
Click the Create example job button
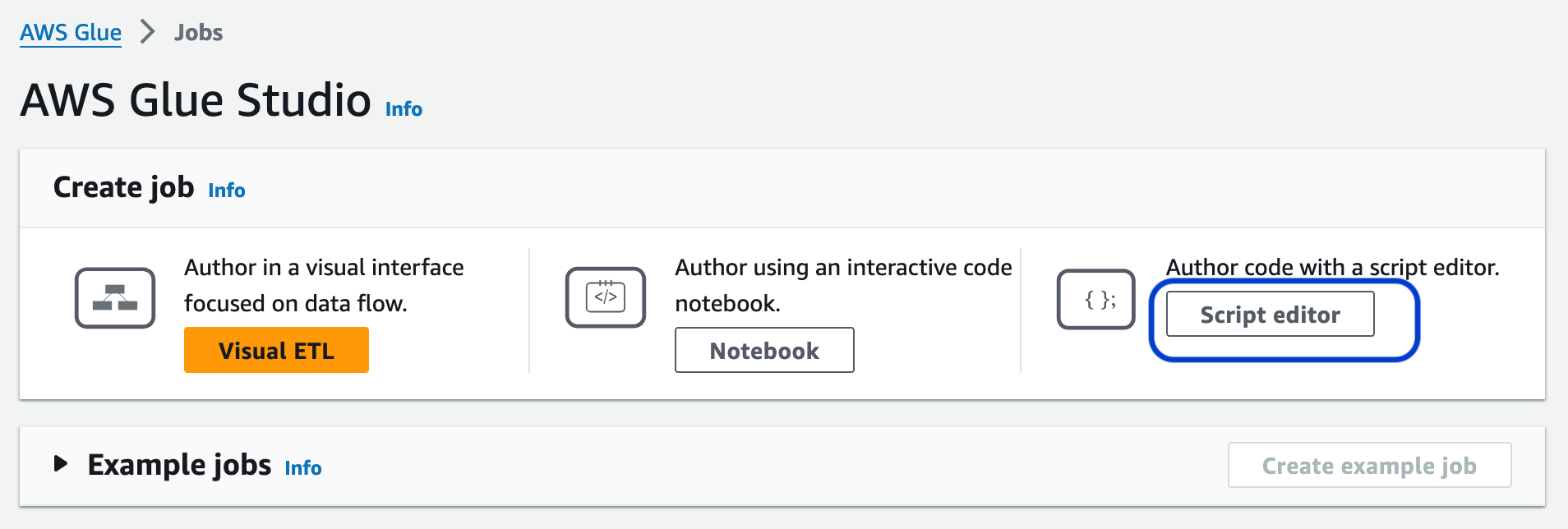[x=1369, y=465]
